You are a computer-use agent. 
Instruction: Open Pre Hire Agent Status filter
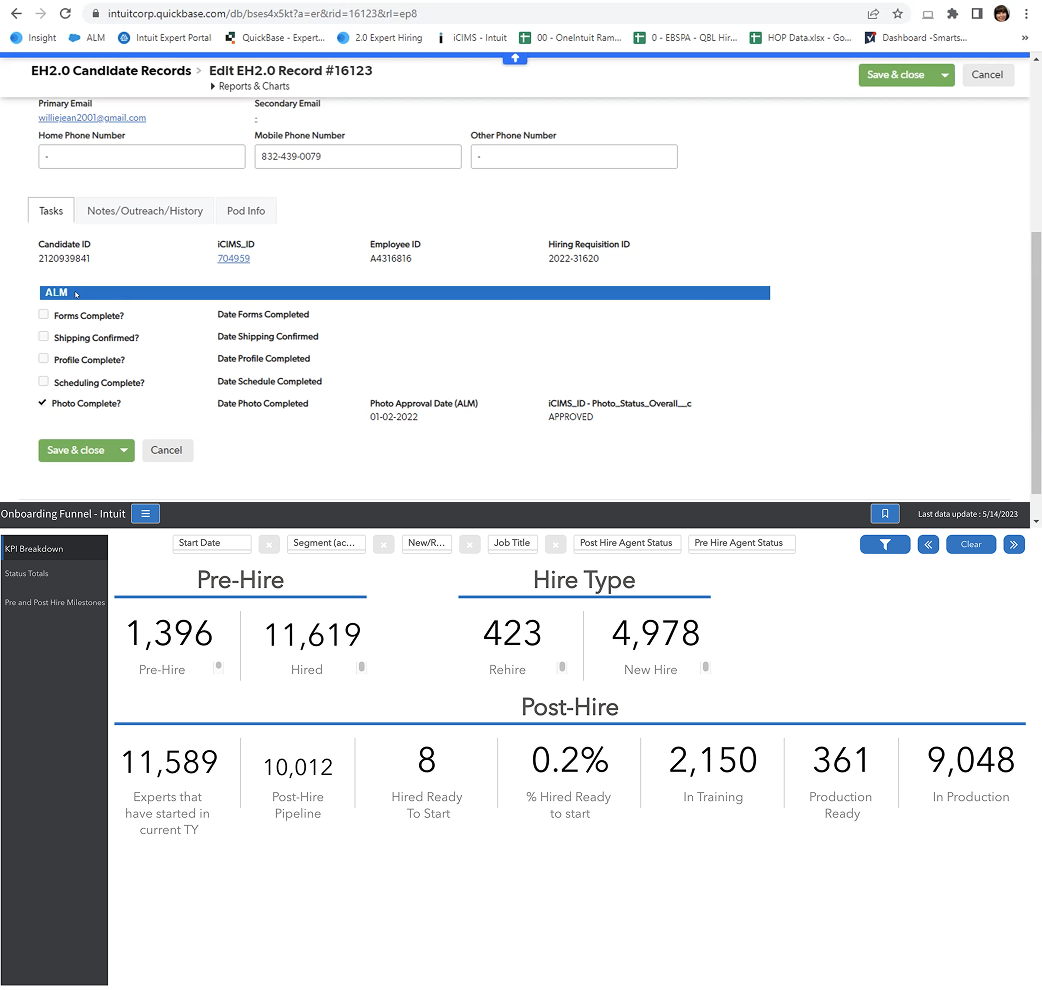tap(742, 544)
